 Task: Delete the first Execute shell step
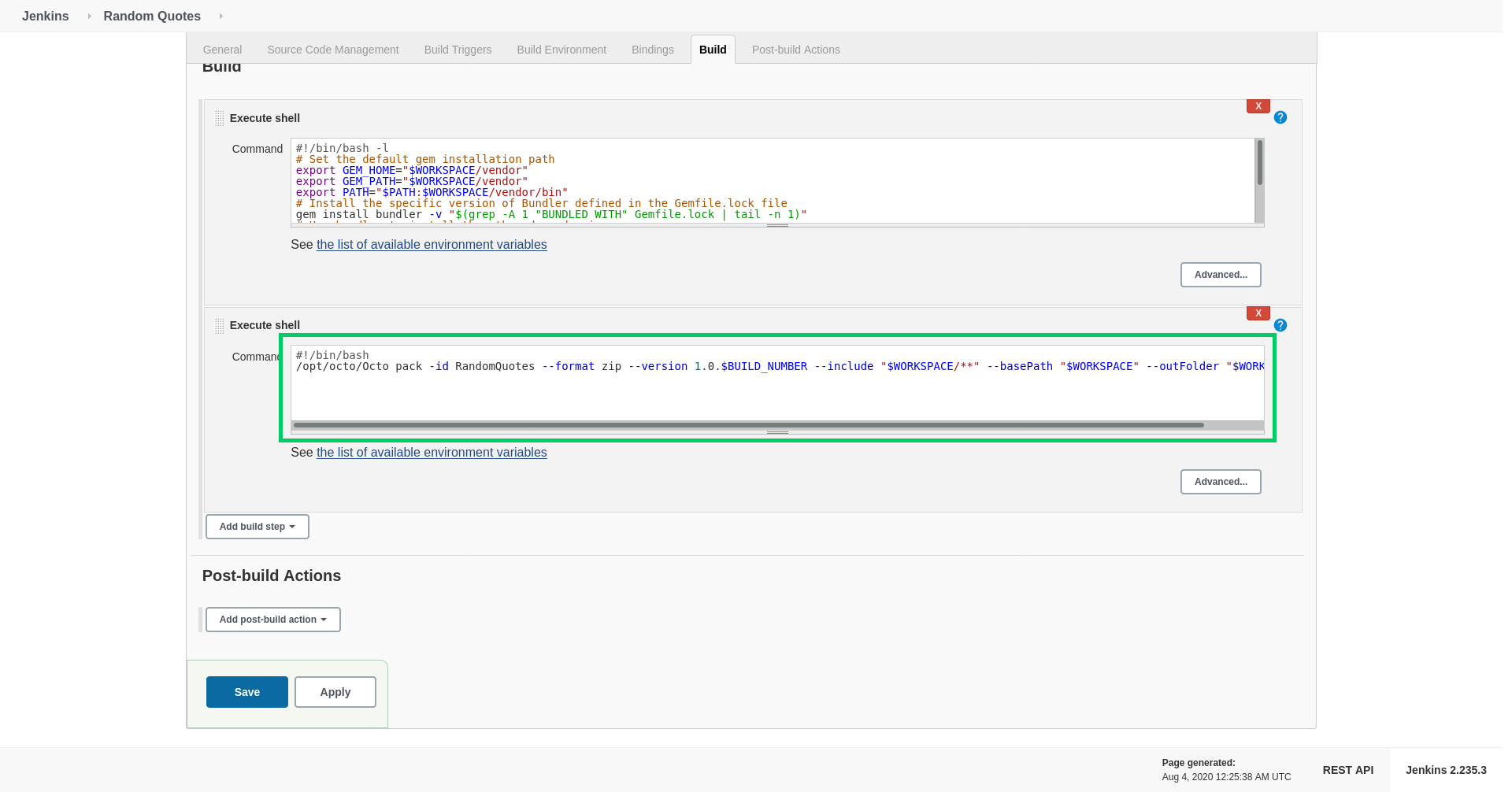pyautogui.click(x=1258, y=106)
